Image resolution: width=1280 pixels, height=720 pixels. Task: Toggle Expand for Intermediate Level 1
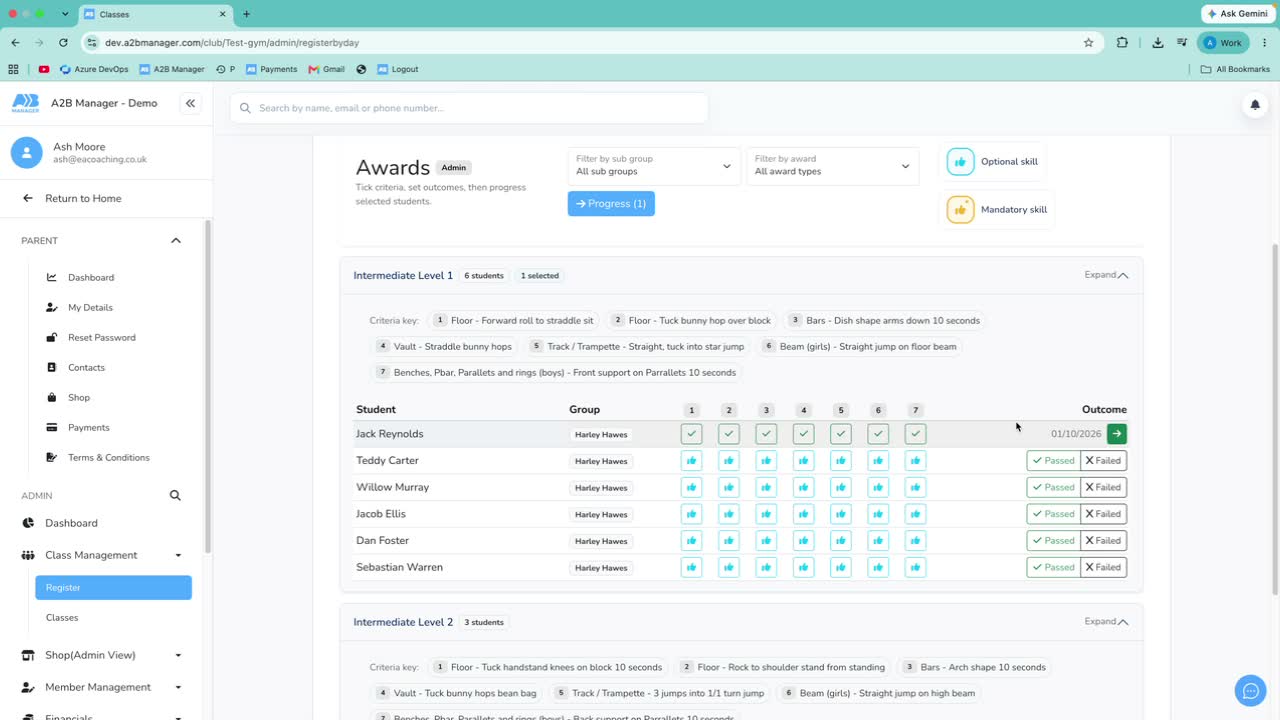[x=1106, y=275]
